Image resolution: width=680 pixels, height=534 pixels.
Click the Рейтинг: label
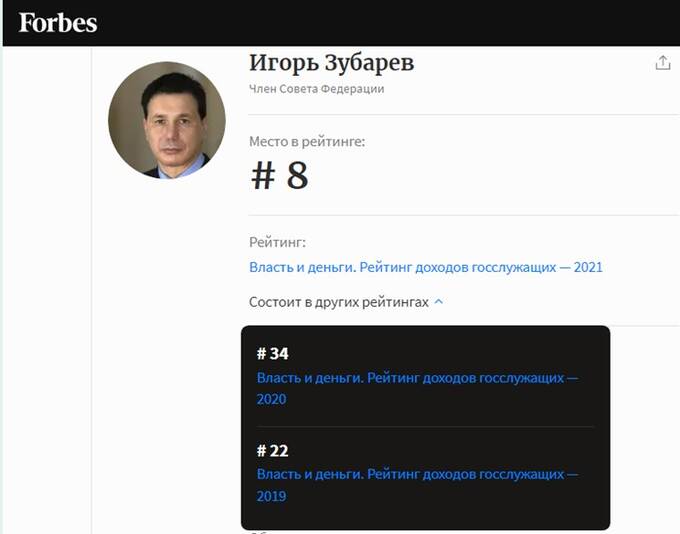tap(277, 242)
